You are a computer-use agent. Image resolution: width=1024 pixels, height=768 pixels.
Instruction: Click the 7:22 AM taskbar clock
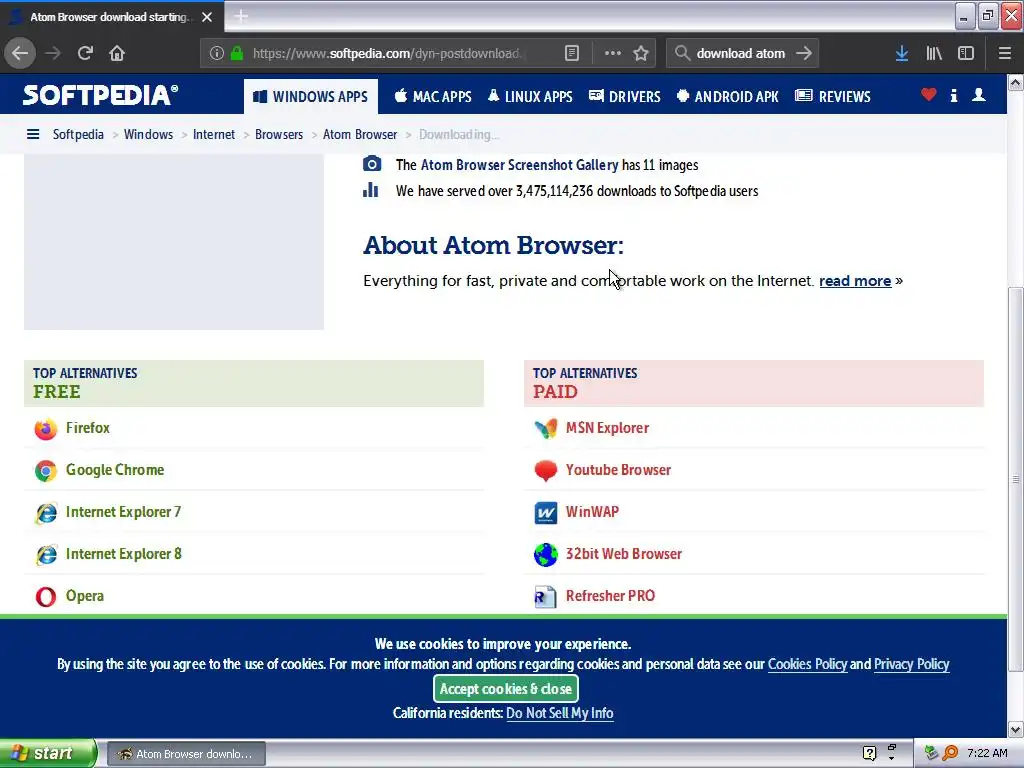coord(987,753)
